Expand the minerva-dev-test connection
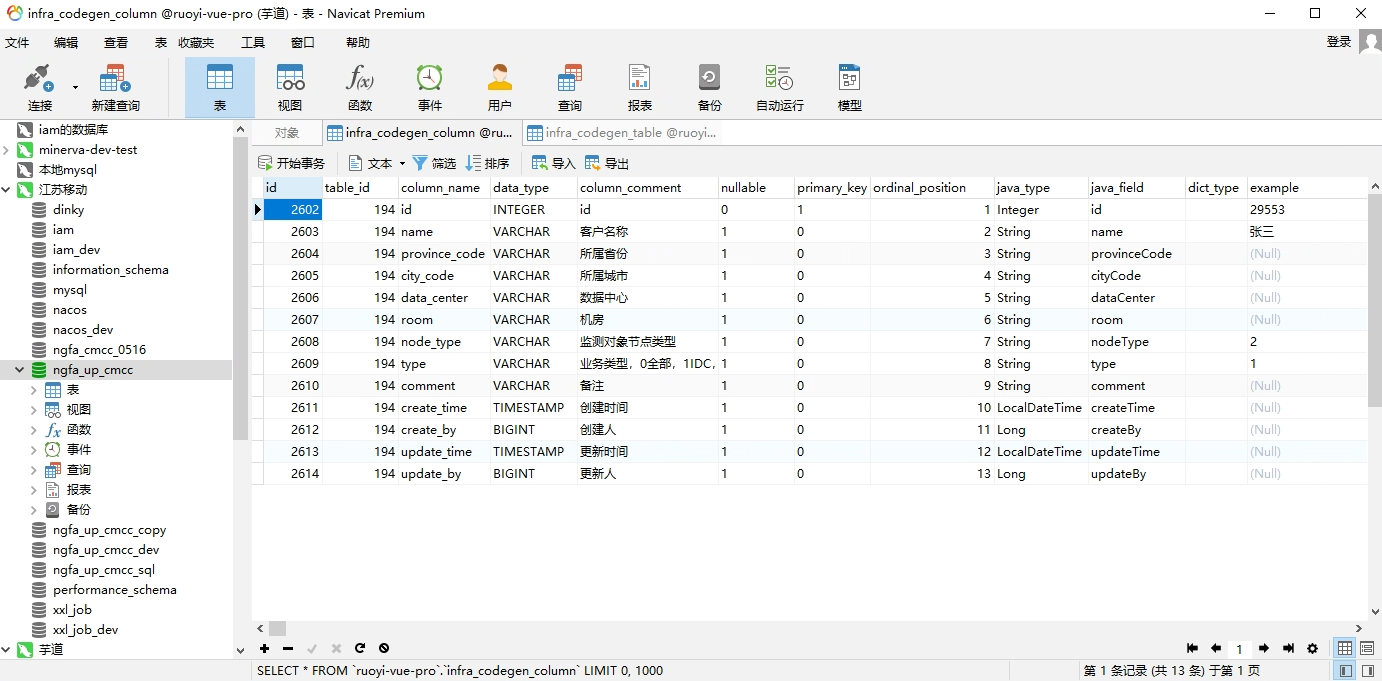Viewport: 1382px width, 681px height. click(7, 150)
